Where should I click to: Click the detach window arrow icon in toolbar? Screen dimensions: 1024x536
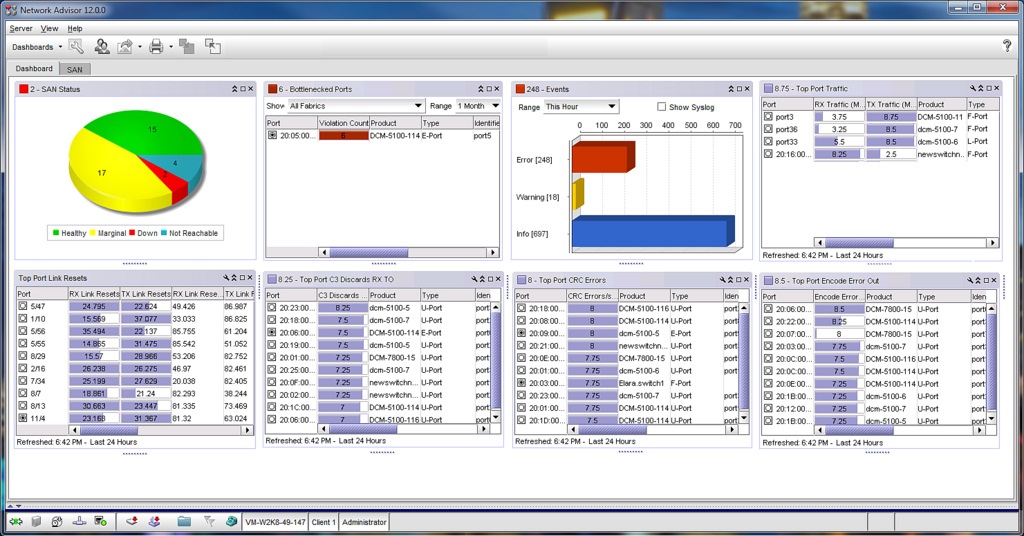click(x=212, y=46)
